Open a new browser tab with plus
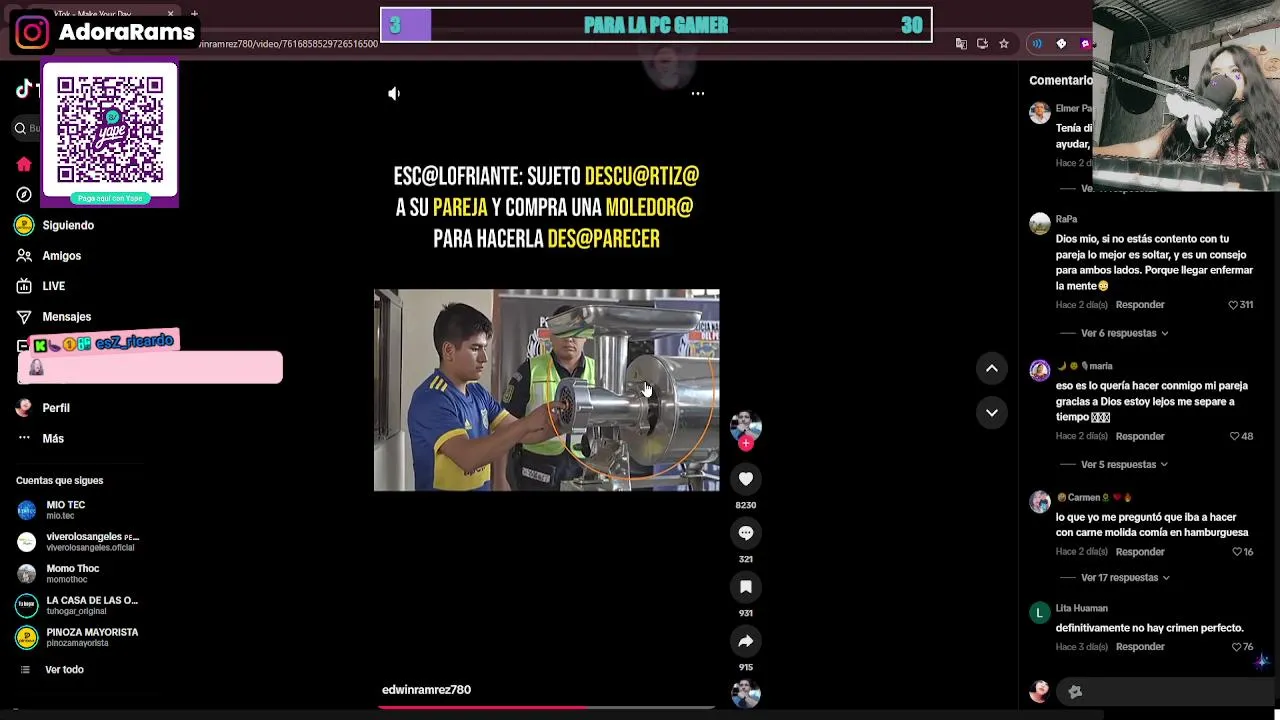The width and height of the screenshot is (1280, 720). pyautogui.click(x=194, y=14)
